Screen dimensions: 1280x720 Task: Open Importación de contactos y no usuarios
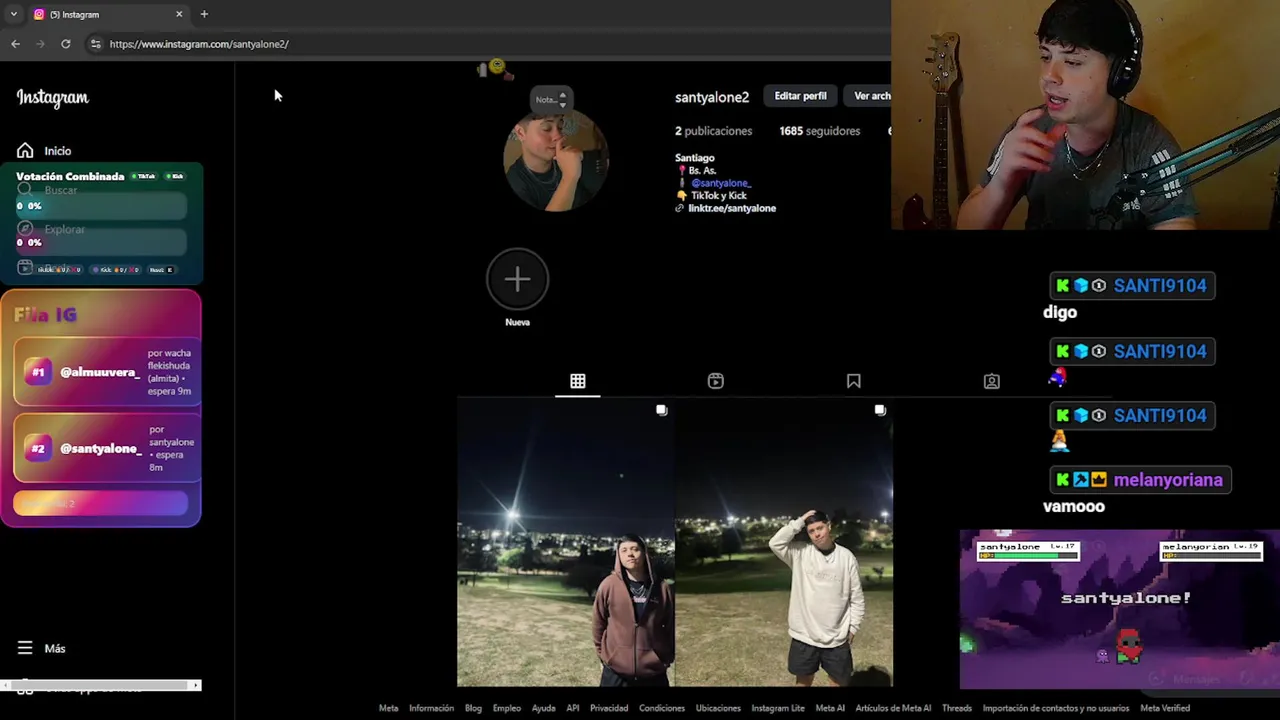point(1056,708)
